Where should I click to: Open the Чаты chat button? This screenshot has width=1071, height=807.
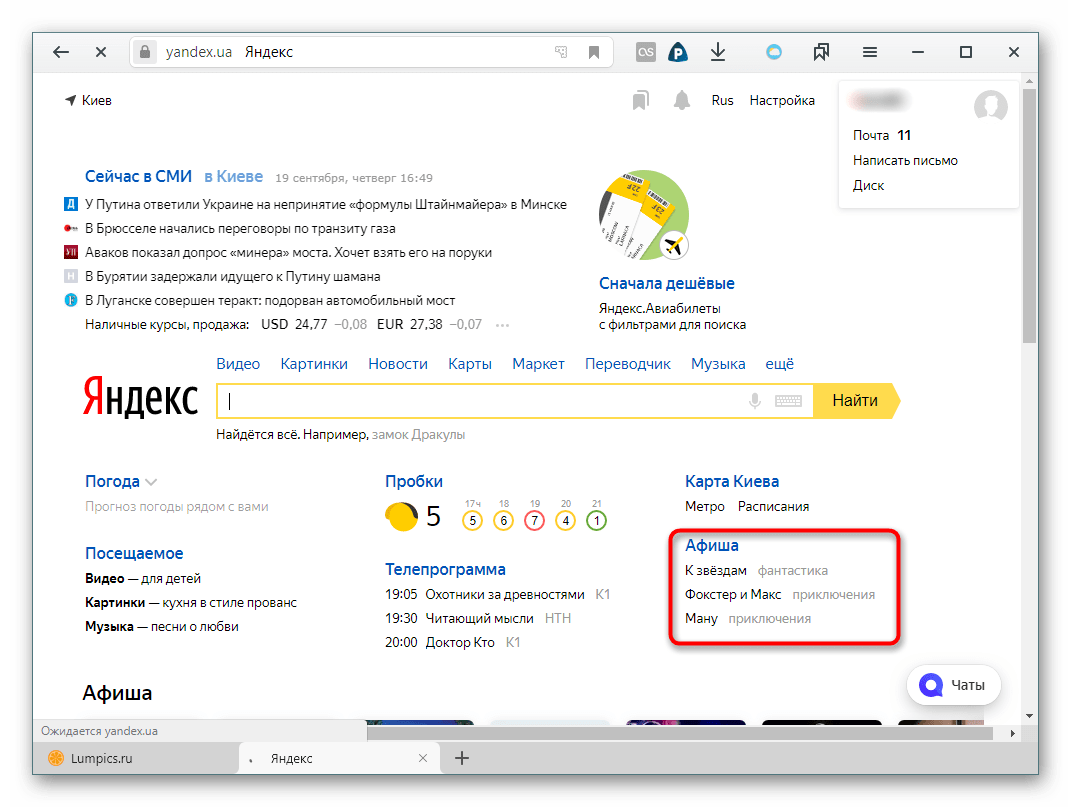click(x=952, y=685)
